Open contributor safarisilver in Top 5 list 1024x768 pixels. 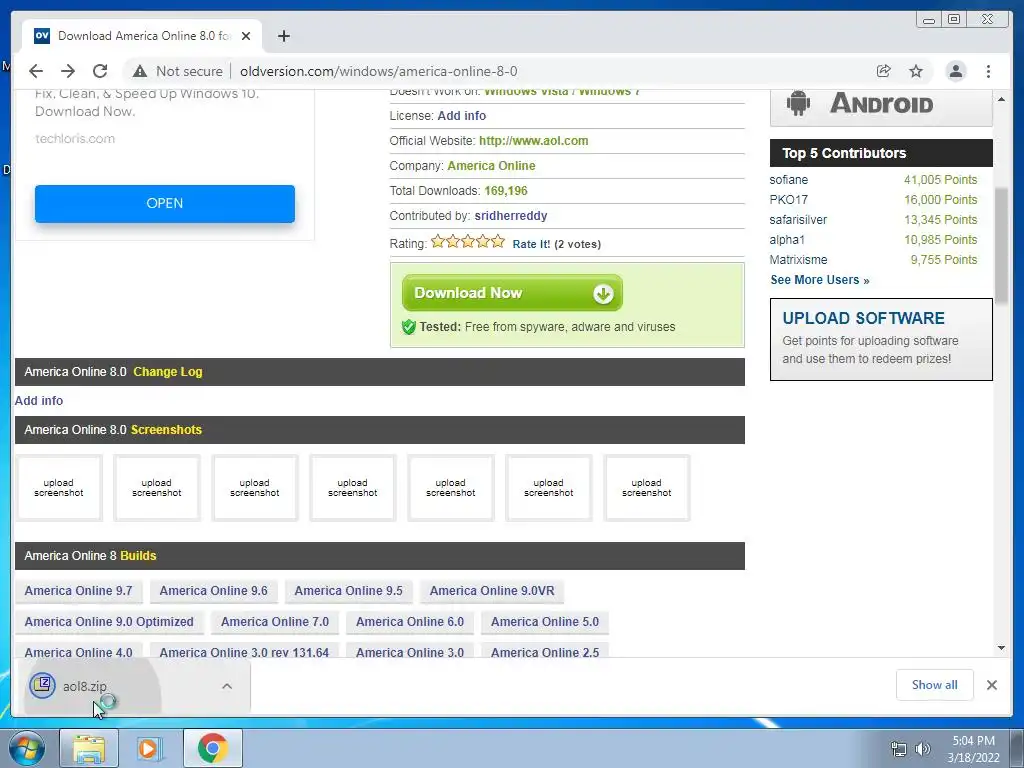798,220
